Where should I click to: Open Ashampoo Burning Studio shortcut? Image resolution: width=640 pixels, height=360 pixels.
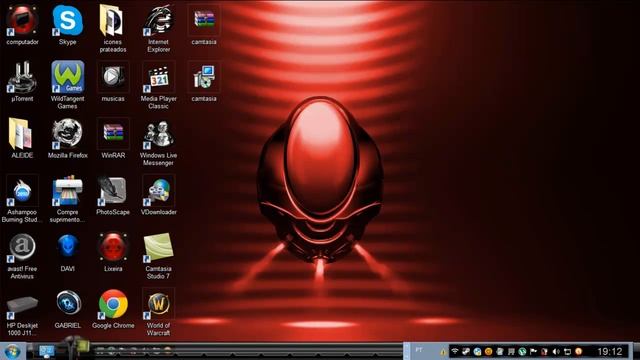pos(22,198)
